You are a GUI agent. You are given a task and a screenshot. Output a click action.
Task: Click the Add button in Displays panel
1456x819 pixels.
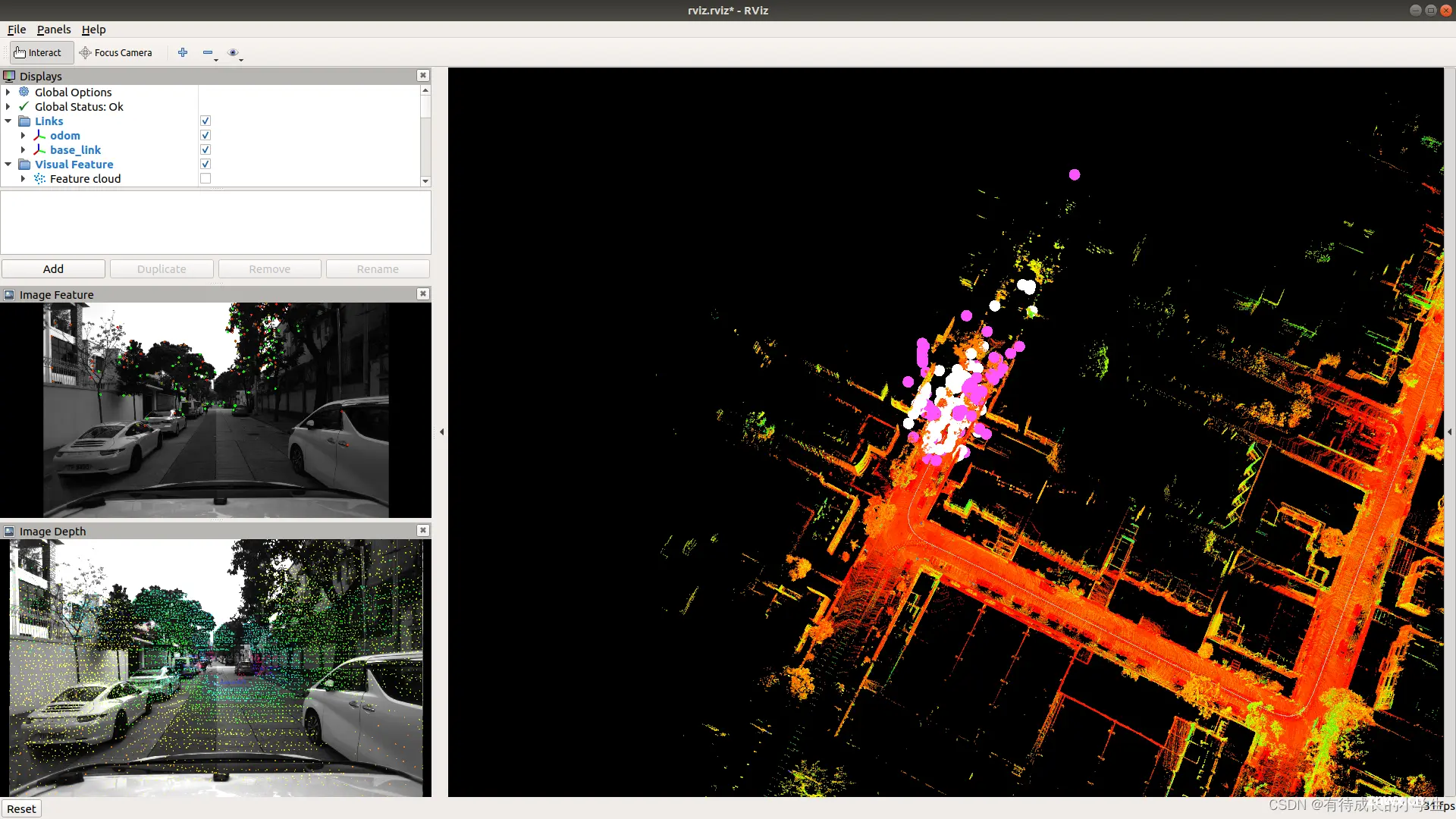pos(53,268)
